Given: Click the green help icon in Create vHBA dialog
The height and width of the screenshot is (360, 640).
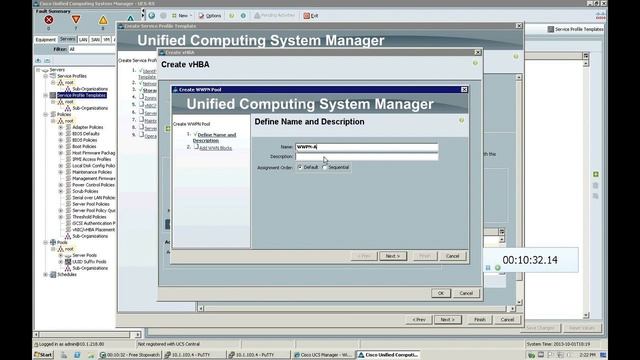Looking at the screenshot, I should tap(475, 63).
